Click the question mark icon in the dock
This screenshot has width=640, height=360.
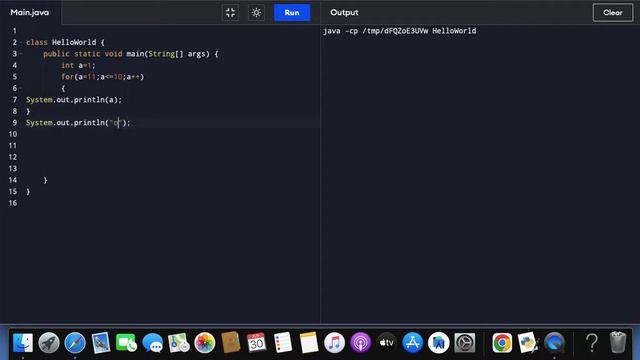tap(591, 342)
